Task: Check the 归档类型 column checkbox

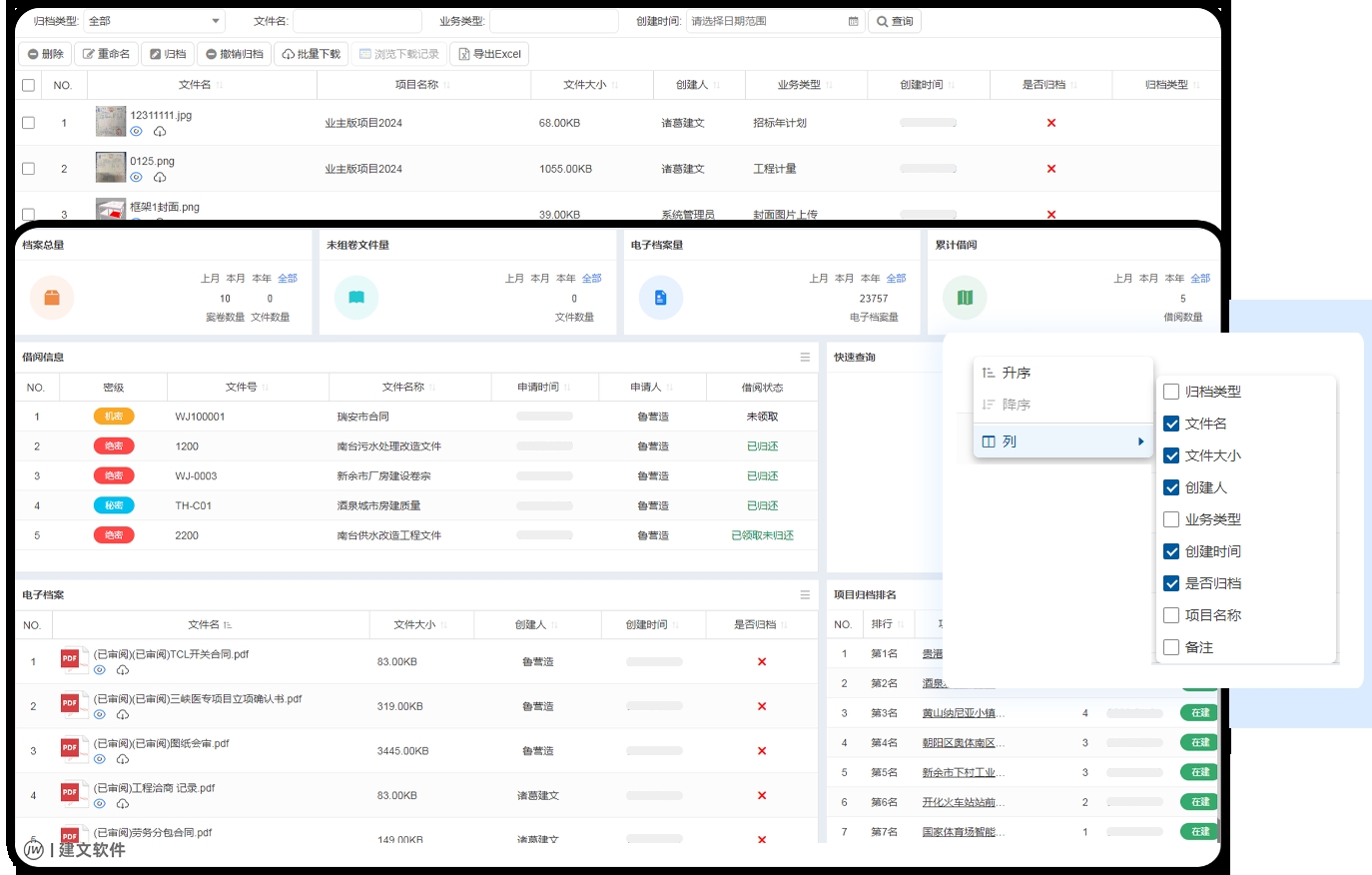Action: [x=1171, y=392]
